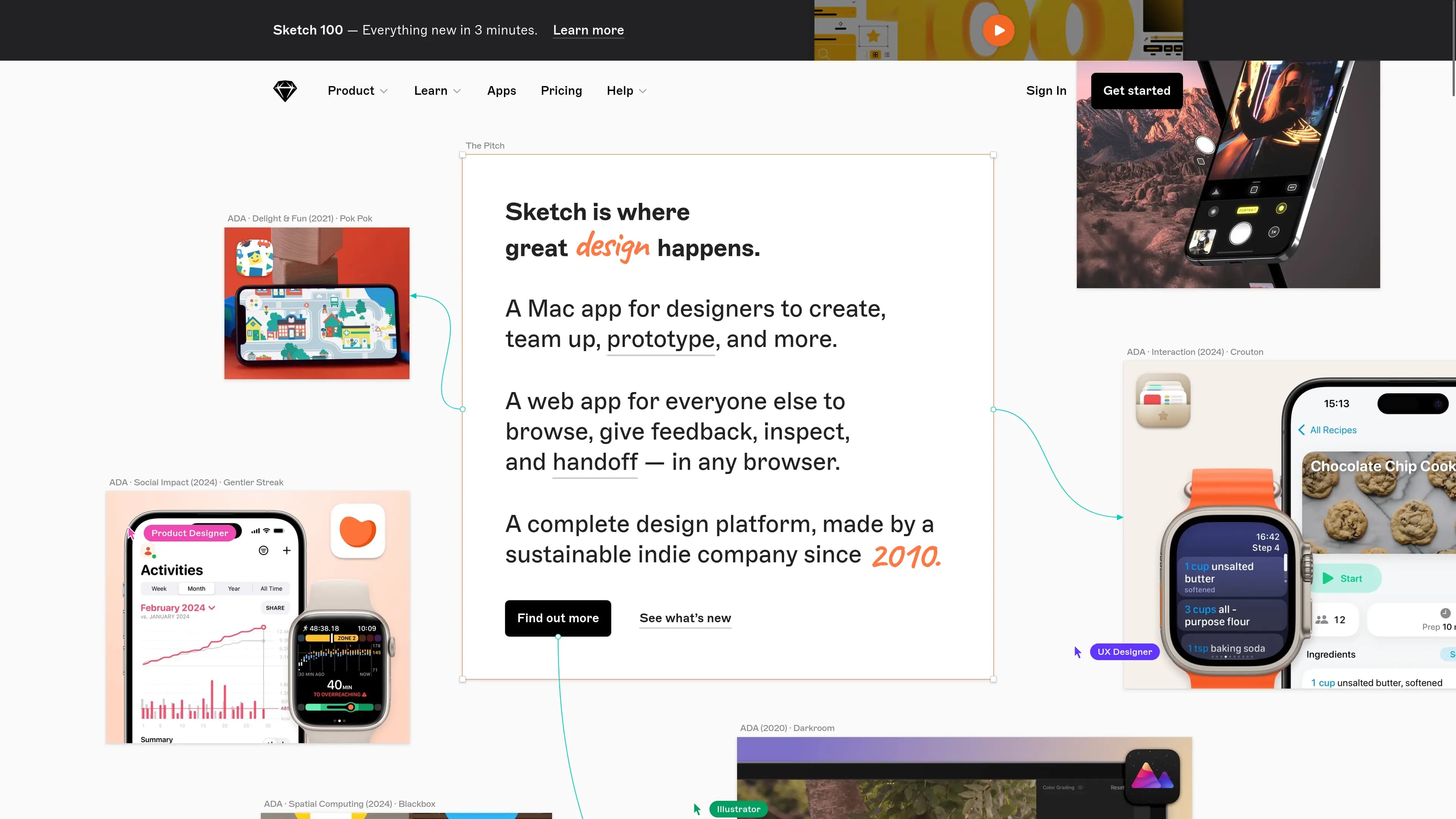Image resolution: width=1456 pixels, height=819 pixels.
Task: Click the Chocolate Chip Cookies recipe title
Action: (1383, 466)
